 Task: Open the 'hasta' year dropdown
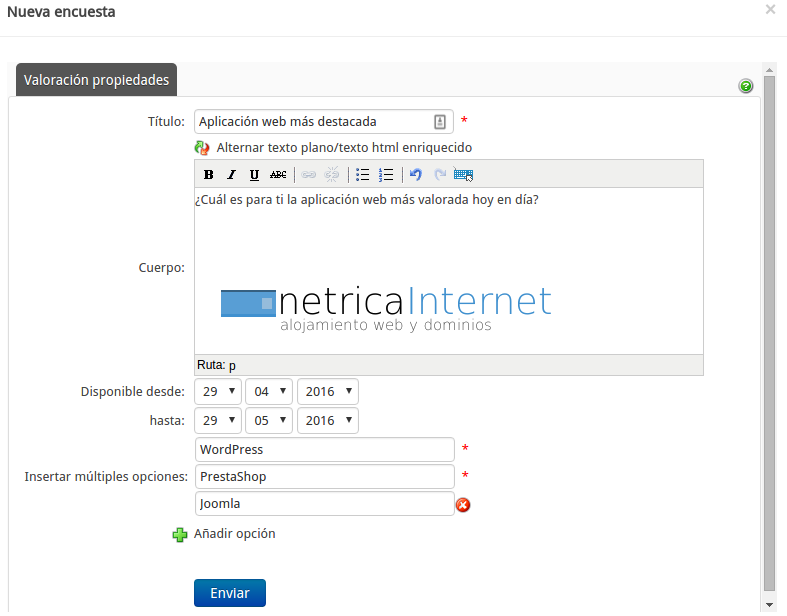pos(328,421)
